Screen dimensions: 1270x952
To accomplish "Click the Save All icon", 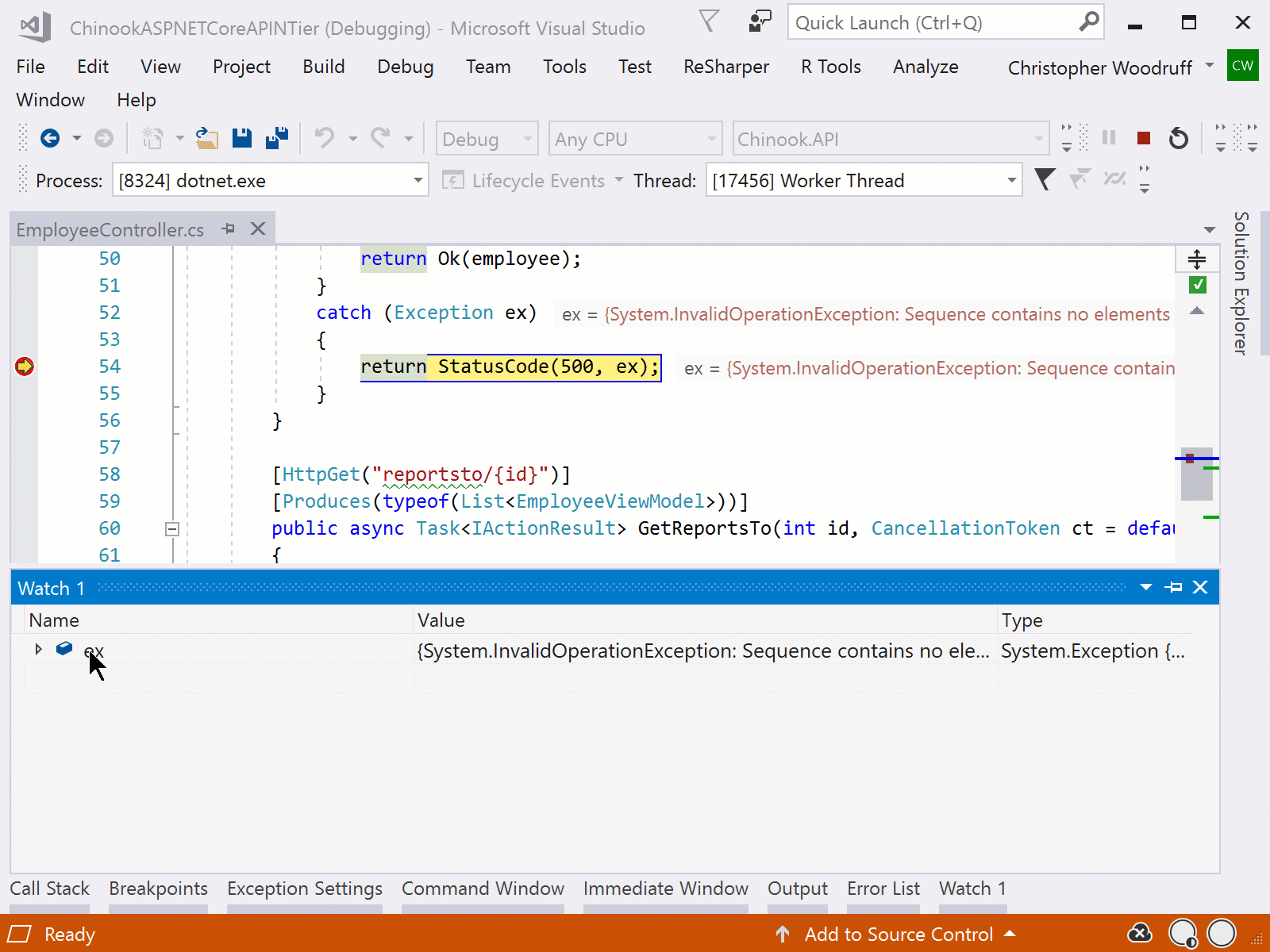I will 275,137.
